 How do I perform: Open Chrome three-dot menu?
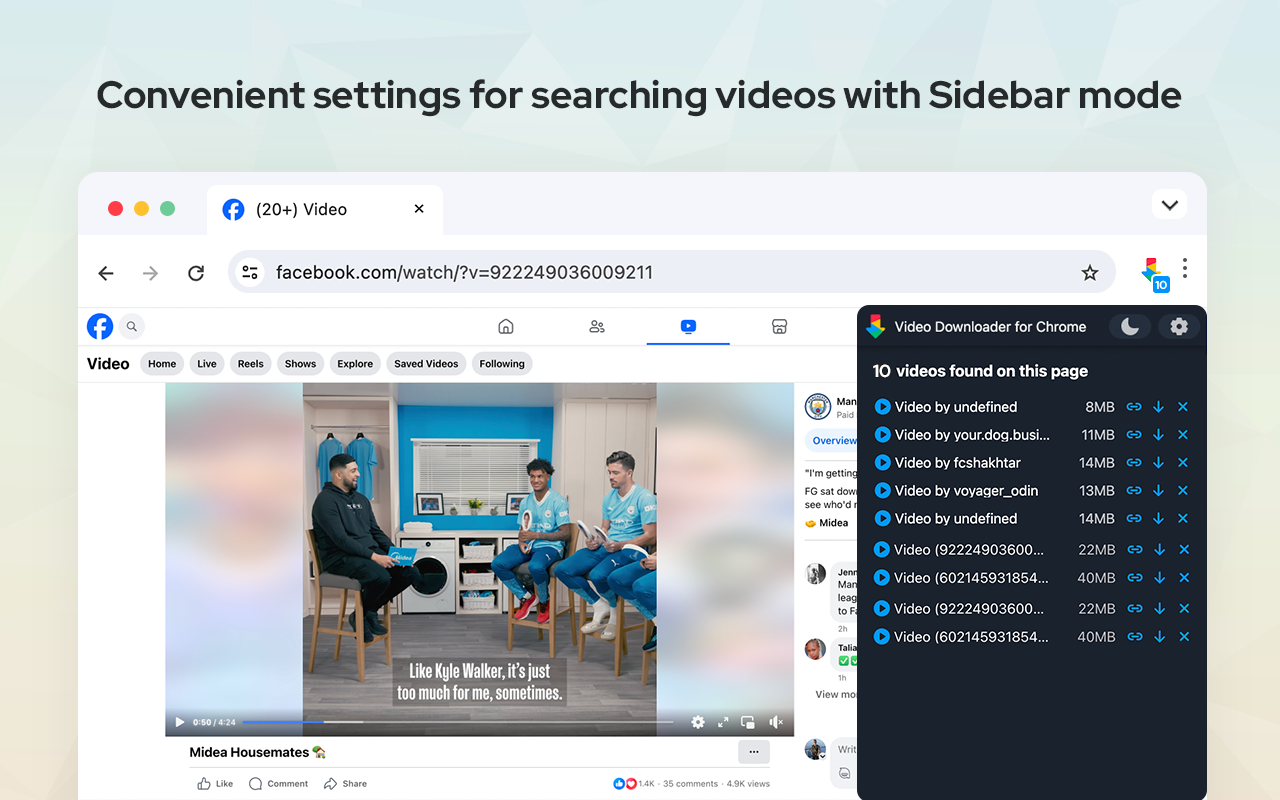tap(1185, 268)
